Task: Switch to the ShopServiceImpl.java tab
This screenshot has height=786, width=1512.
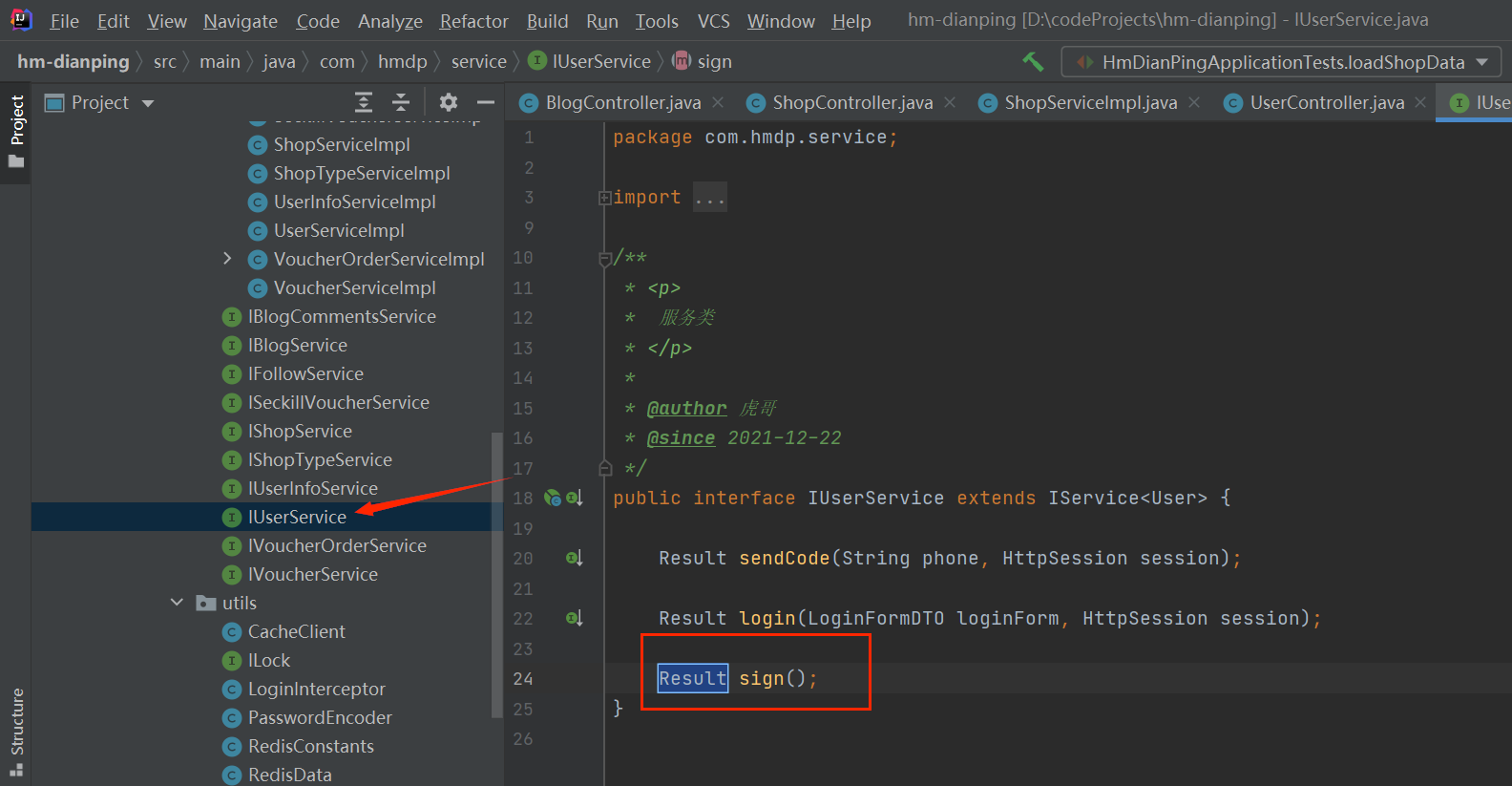Action: coord(1090,102)
